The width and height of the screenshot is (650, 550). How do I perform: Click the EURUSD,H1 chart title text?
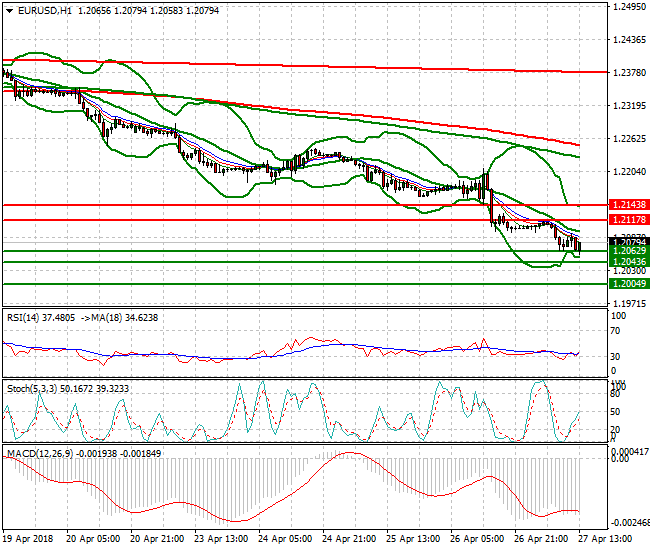click(x=35, y=10)
